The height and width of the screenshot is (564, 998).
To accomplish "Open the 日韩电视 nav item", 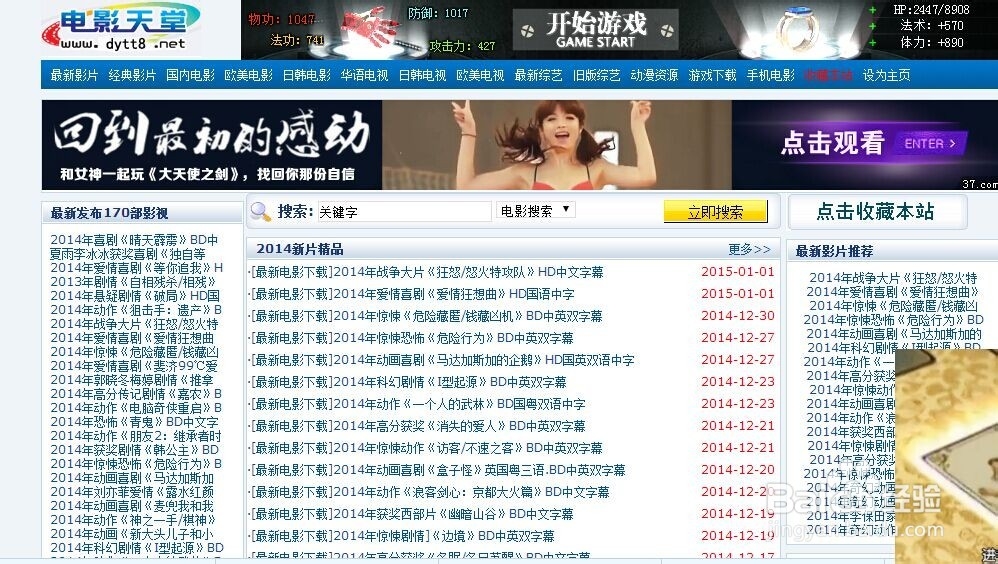I will [423, 75].
